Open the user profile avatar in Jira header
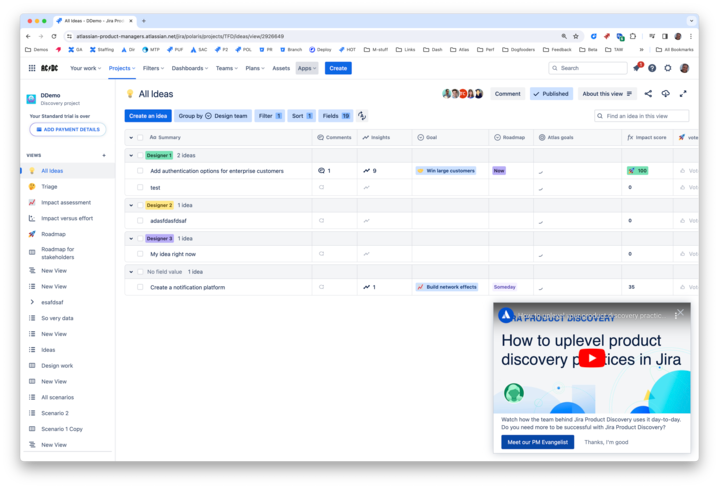 [x=684, y=68]
